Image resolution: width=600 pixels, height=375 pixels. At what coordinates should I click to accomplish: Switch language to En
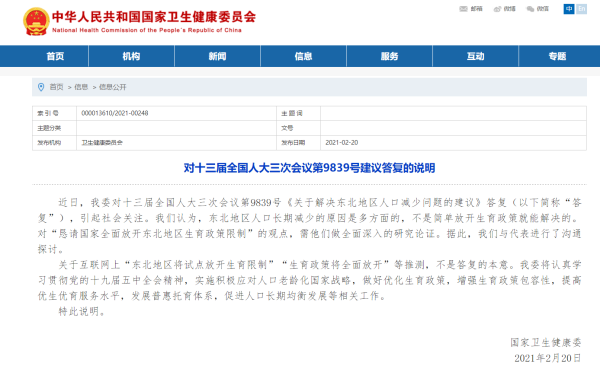tap(582, 9)
